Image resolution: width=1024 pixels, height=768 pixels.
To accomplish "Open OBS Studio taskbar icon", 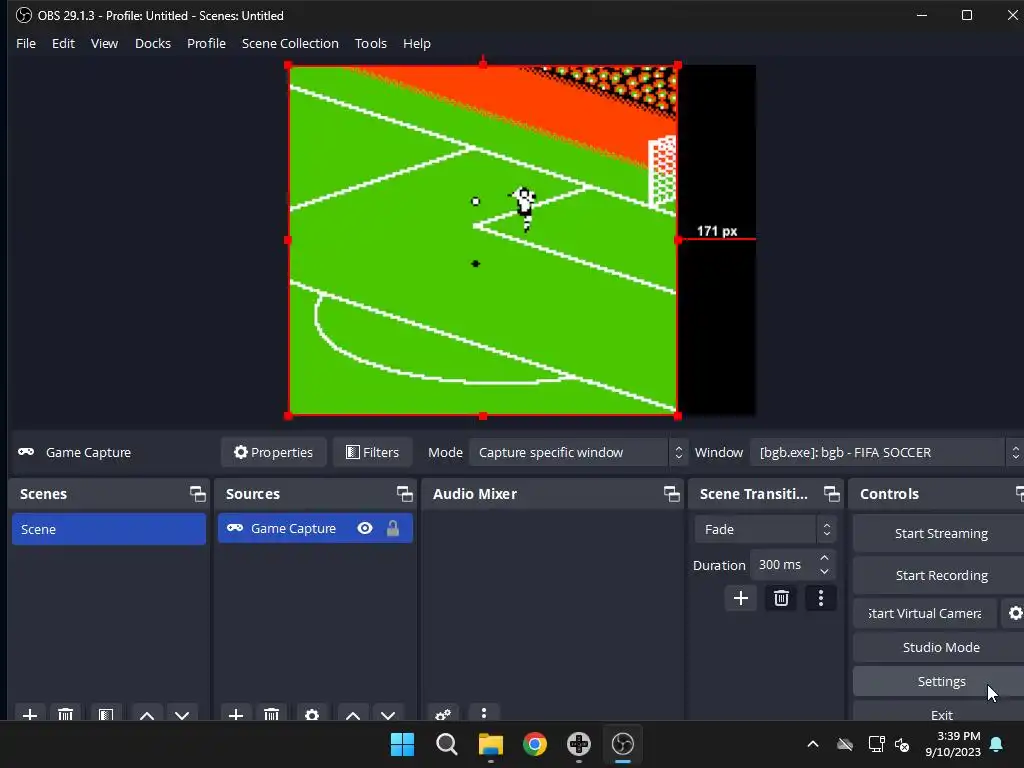I will click(622, 744).
